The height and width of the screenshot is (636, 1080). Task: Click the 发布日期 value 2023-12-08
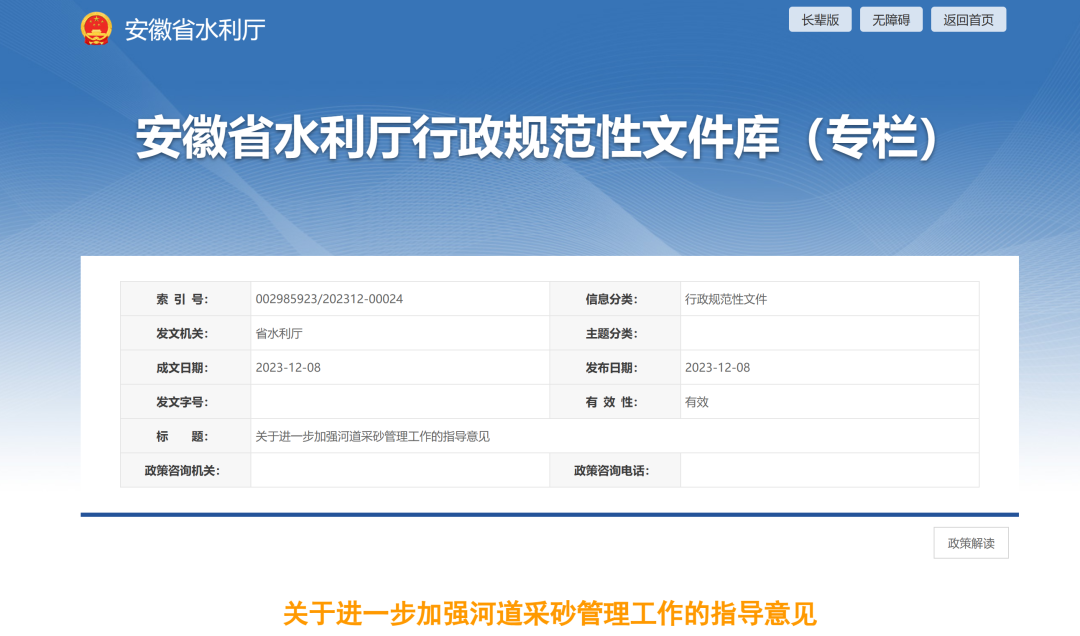(x=717, y=367)
